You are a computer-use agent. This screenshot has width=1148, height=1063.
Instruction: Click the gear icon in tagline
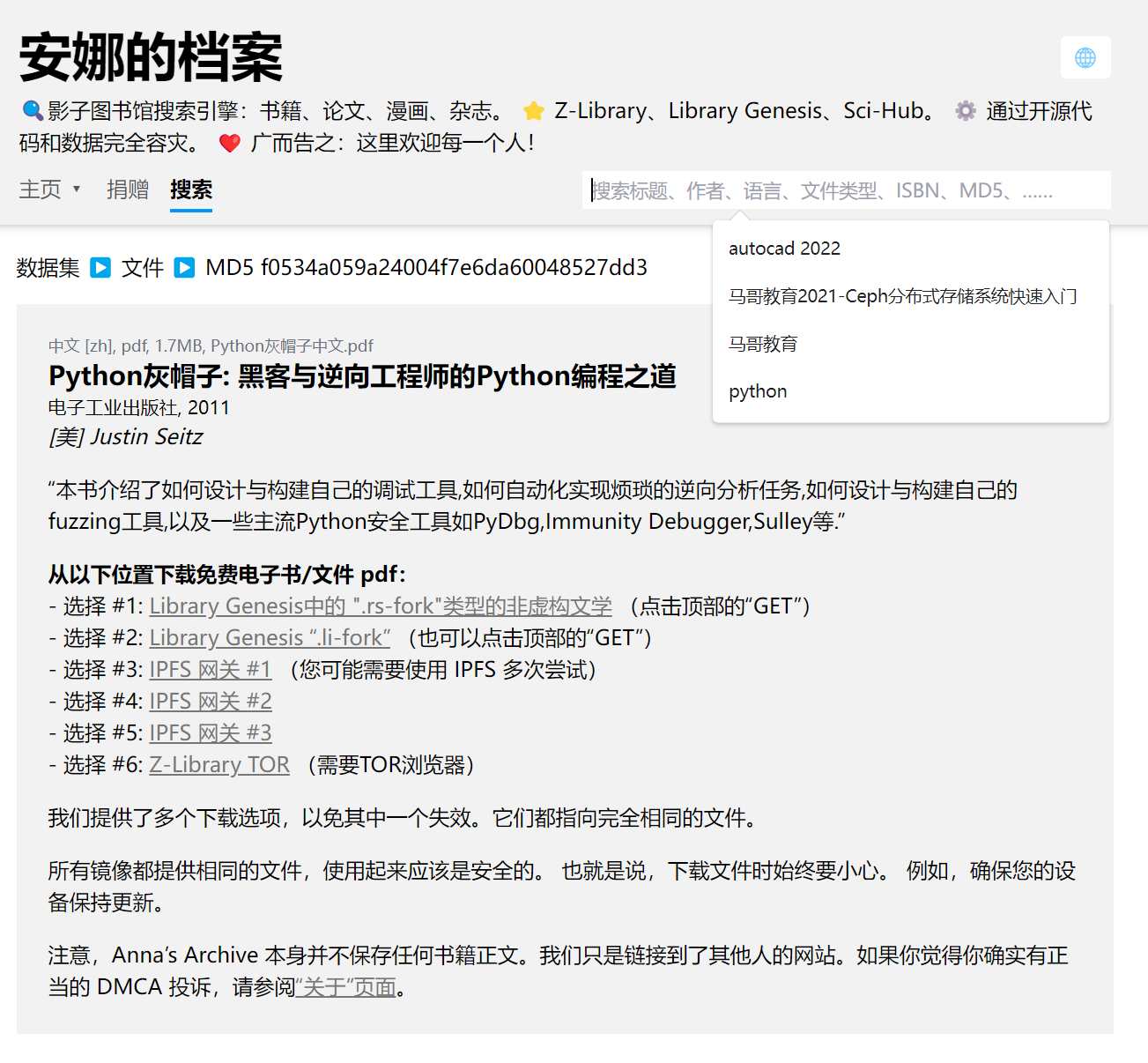point(966,110)
